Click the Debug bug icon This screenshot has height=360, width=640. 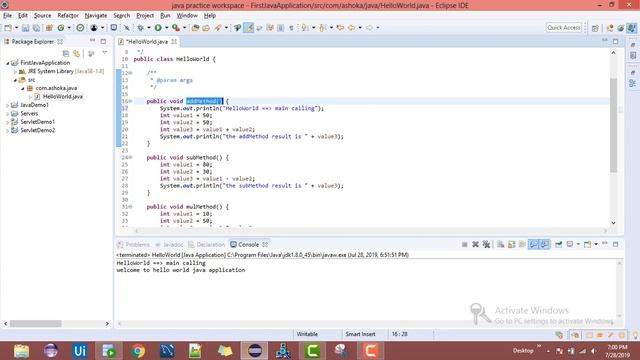coord(140,28)
